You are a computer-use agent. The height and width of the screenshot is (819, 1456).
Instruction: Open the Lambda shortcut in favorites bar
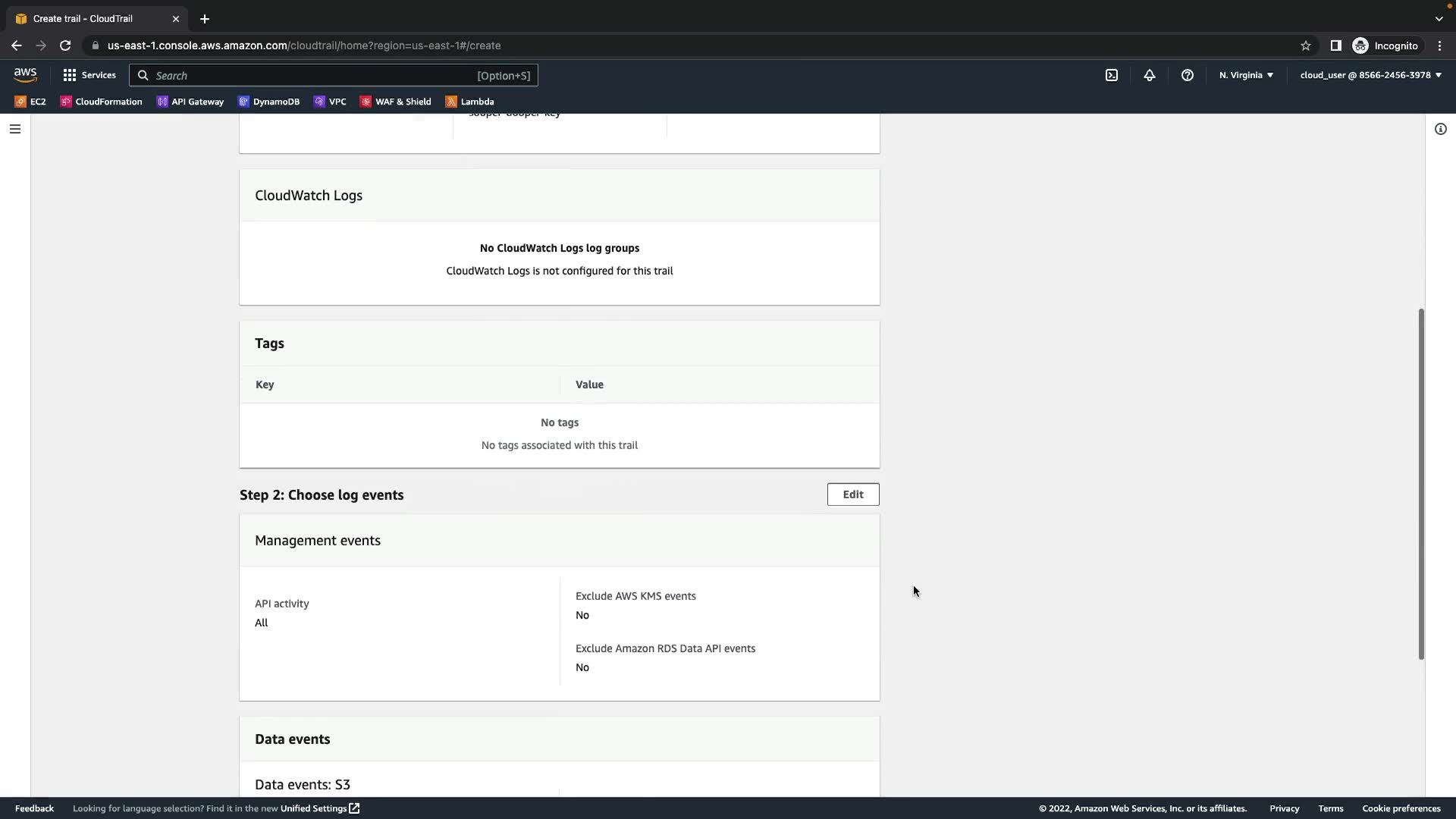click(x=469, y=102)
